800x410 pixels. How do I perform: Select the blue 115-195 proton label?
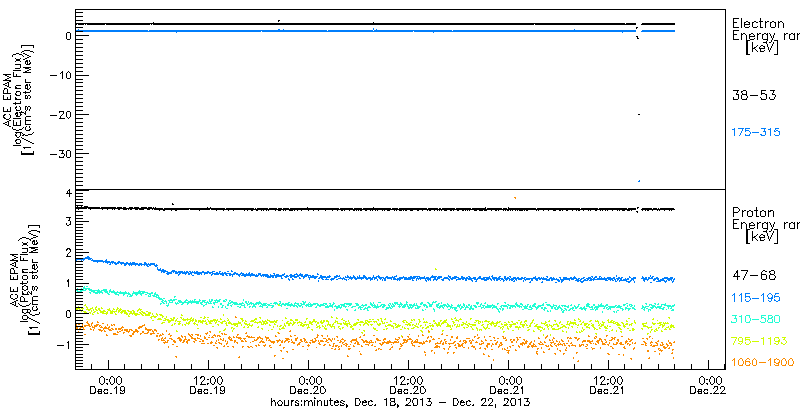coord(756,297)
